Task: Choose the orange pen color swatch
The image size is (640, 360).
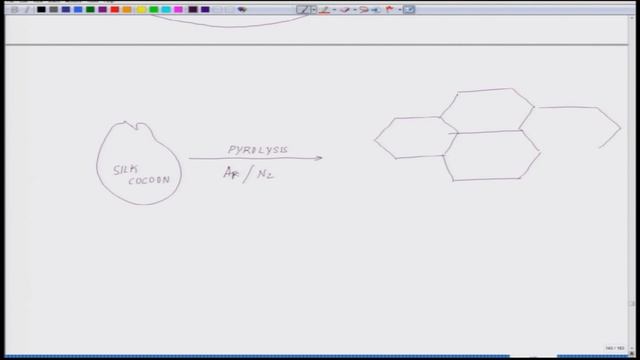Action: (x=127, y=9)
